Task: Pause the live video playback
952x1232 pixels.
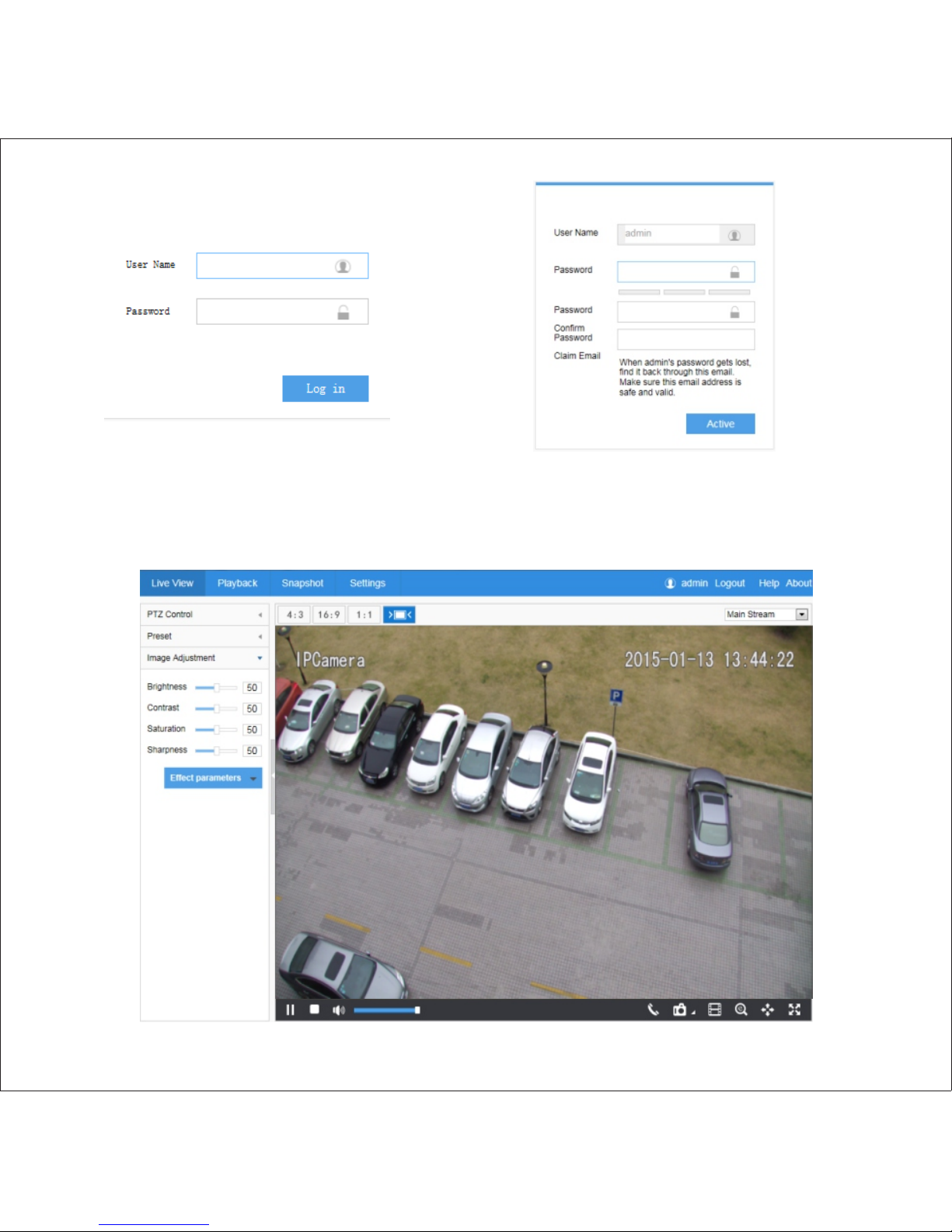Action: click(x=291, y=1010)
